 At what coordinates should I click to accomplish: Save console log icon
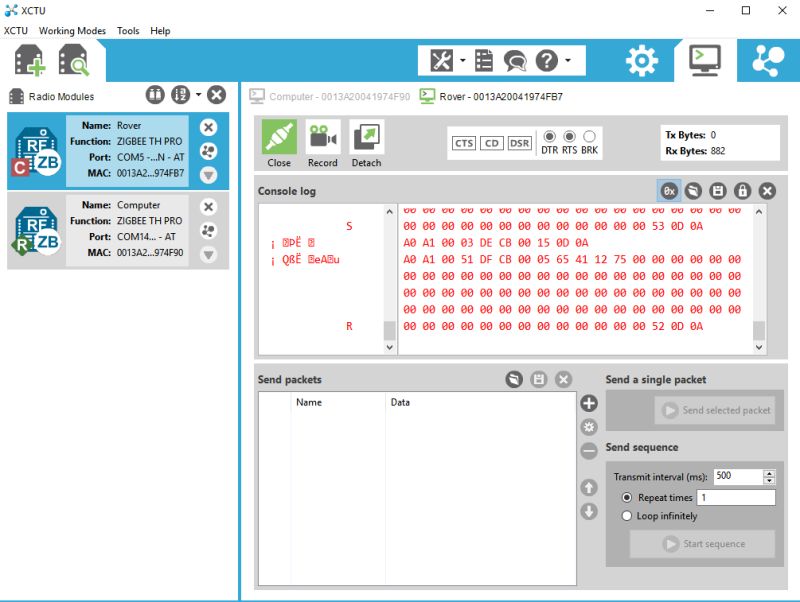pos(717,191)
